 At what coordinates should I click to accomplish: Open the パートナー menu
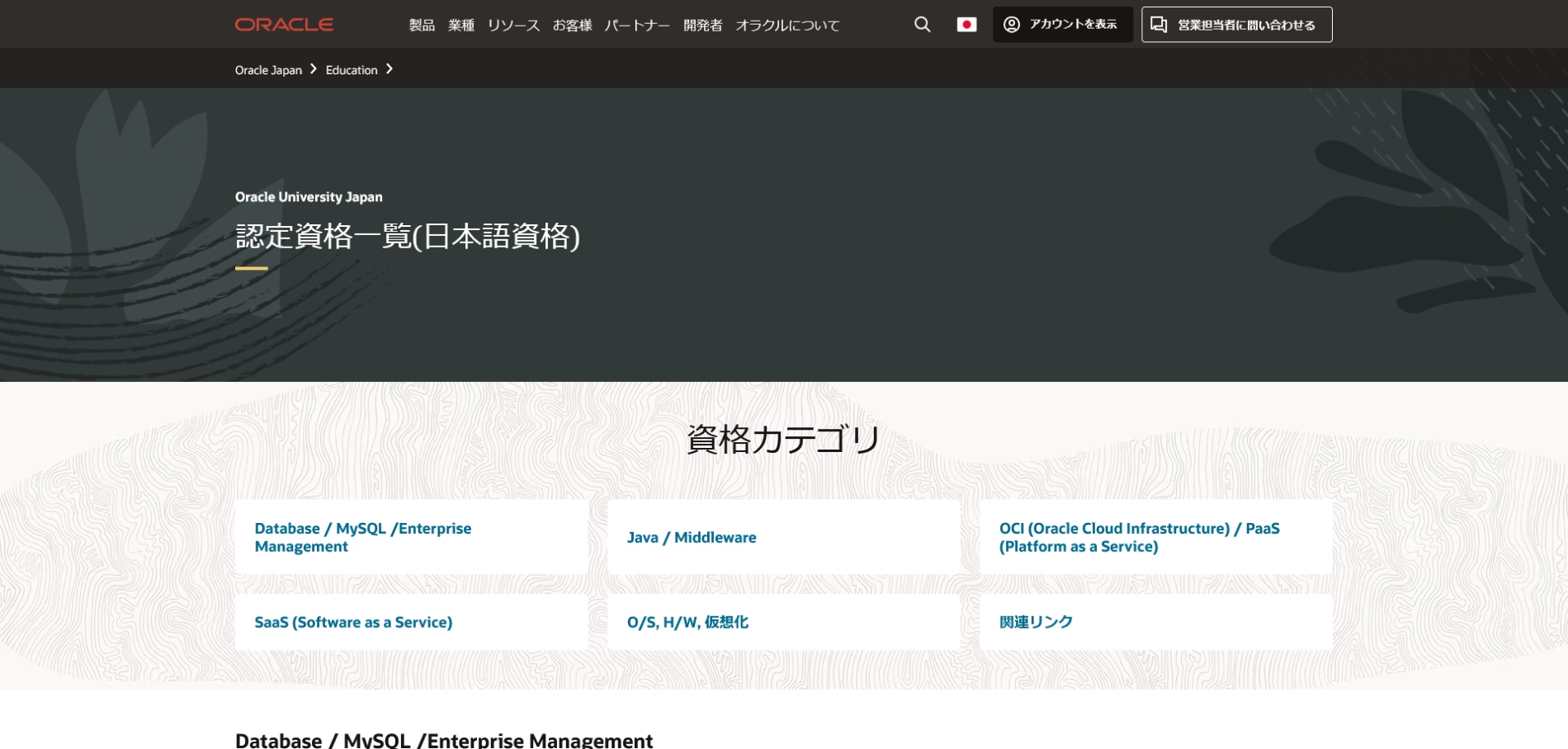click(637, 26)
